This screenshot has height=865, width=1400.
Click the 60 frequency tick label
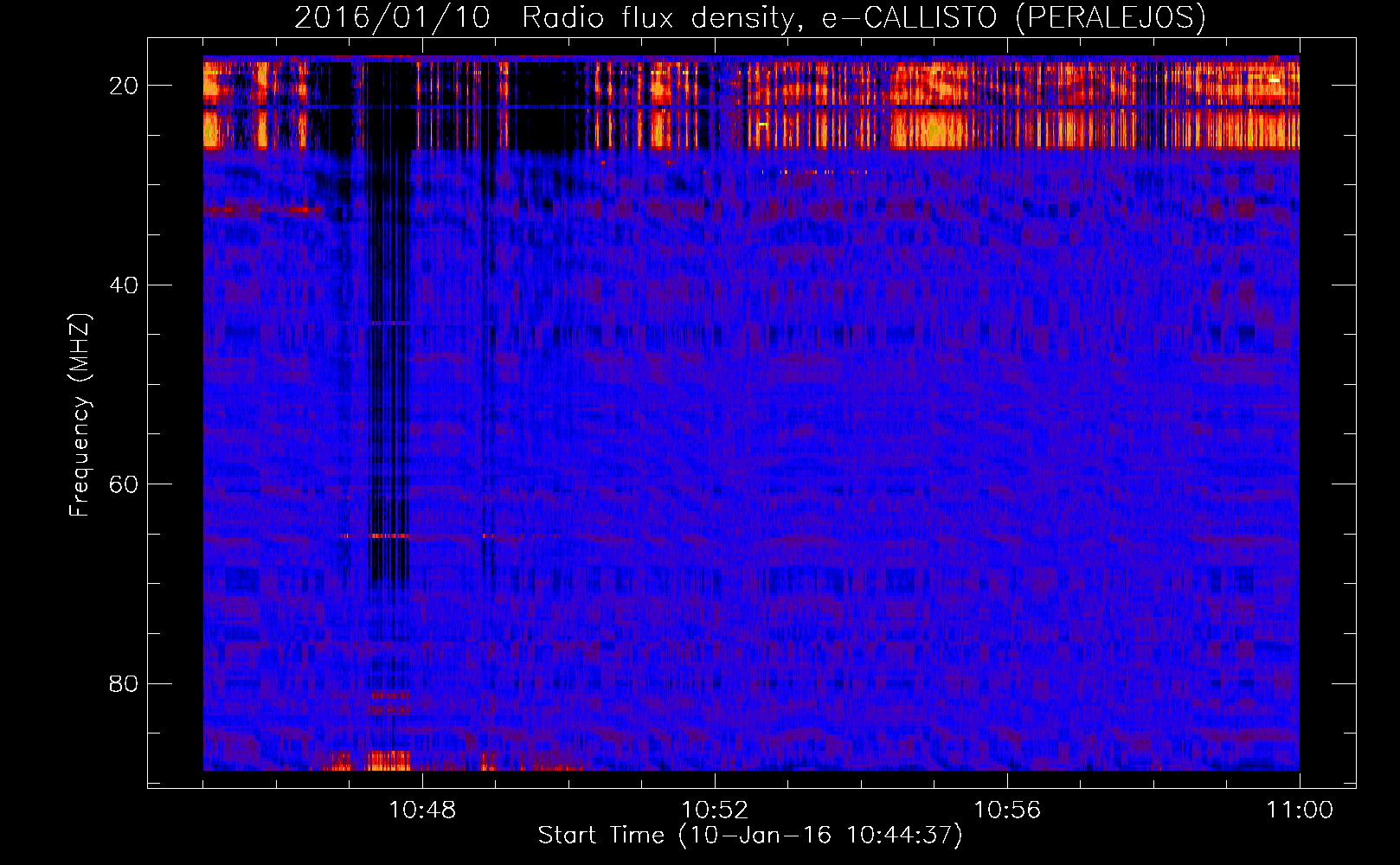coord(125,484)
